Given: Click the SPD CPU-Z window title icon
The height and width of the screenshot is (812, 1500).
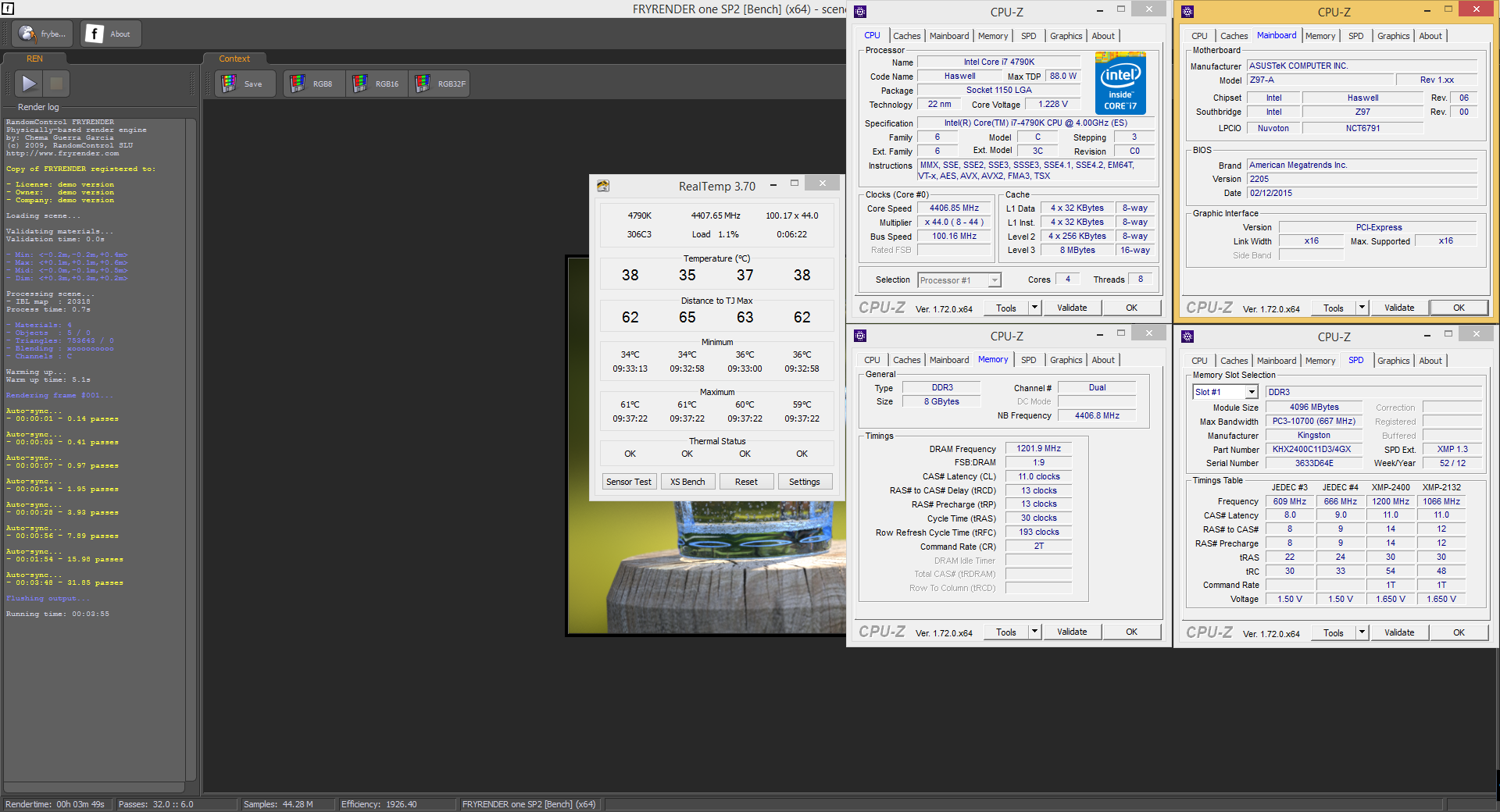Looking at the screenshot, I should point(1187,337).
